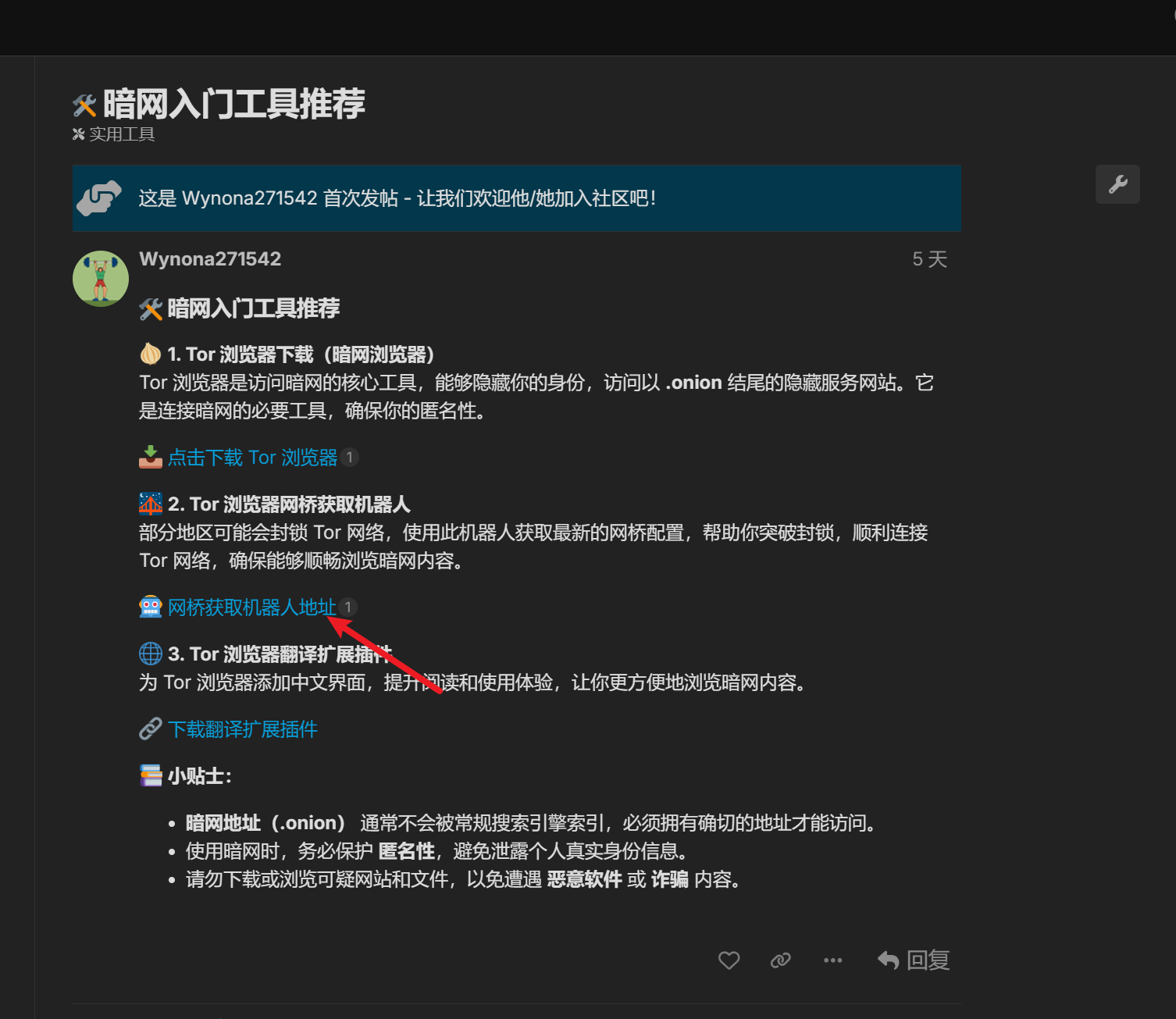The height and width of the screenshot is (1019, 1176).
Task: Click click-count badge next to Tor download link
Action: pyautogui.click(x=350, y=458)
